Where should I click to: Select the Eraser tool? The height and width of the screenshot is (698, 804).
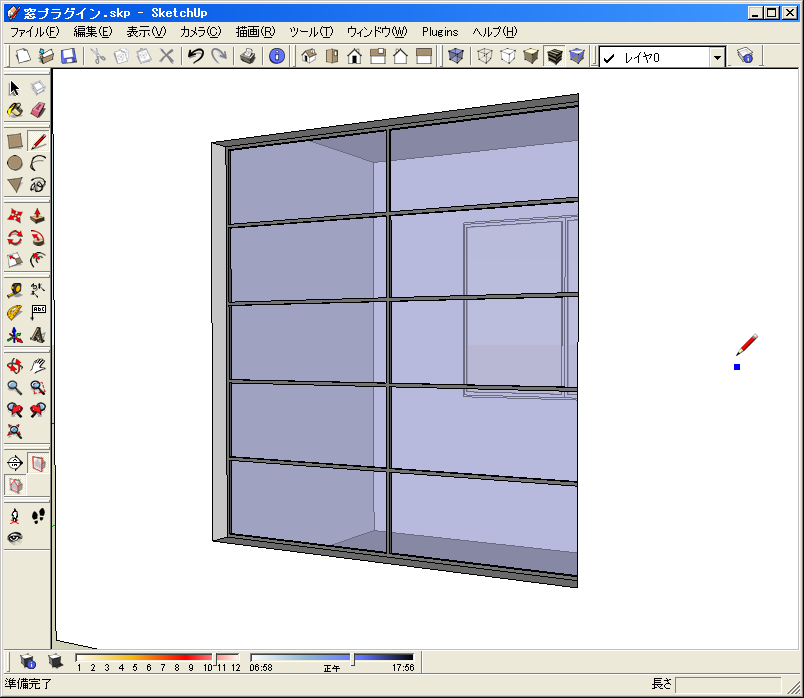point(38,109)
